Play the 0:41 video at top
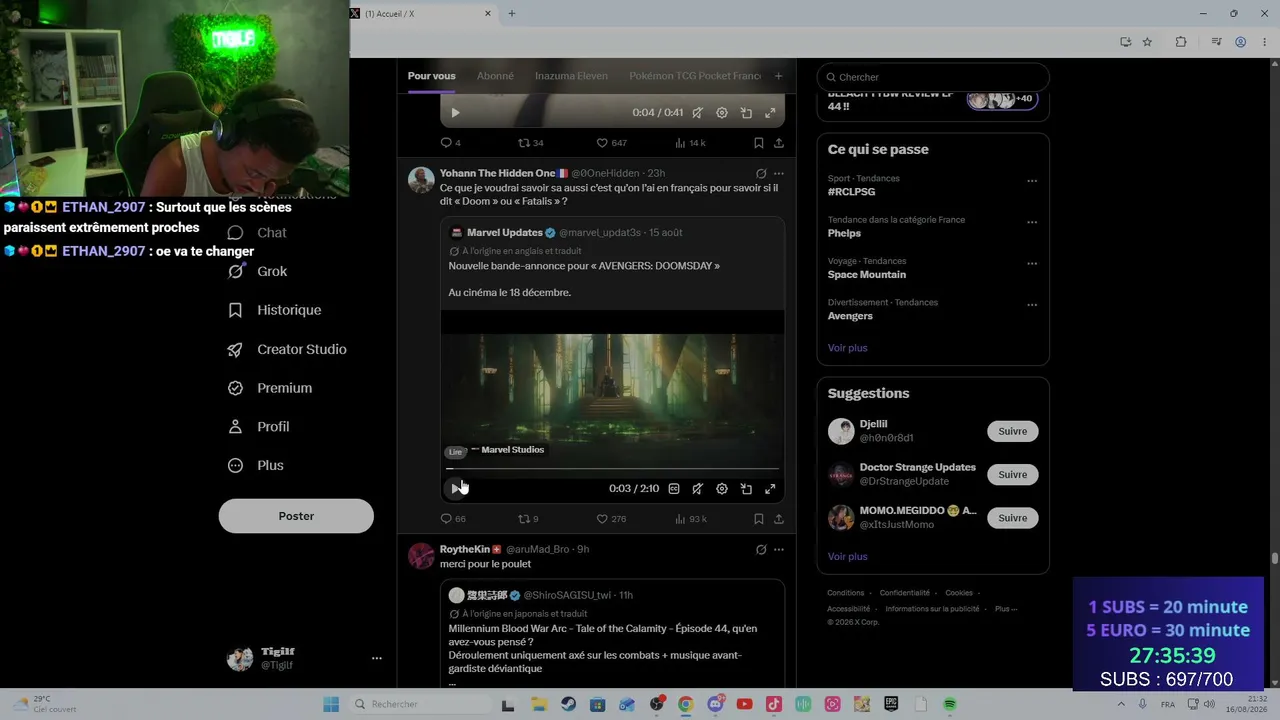The width and height of the screenshot is (1280, 720). 455,113
